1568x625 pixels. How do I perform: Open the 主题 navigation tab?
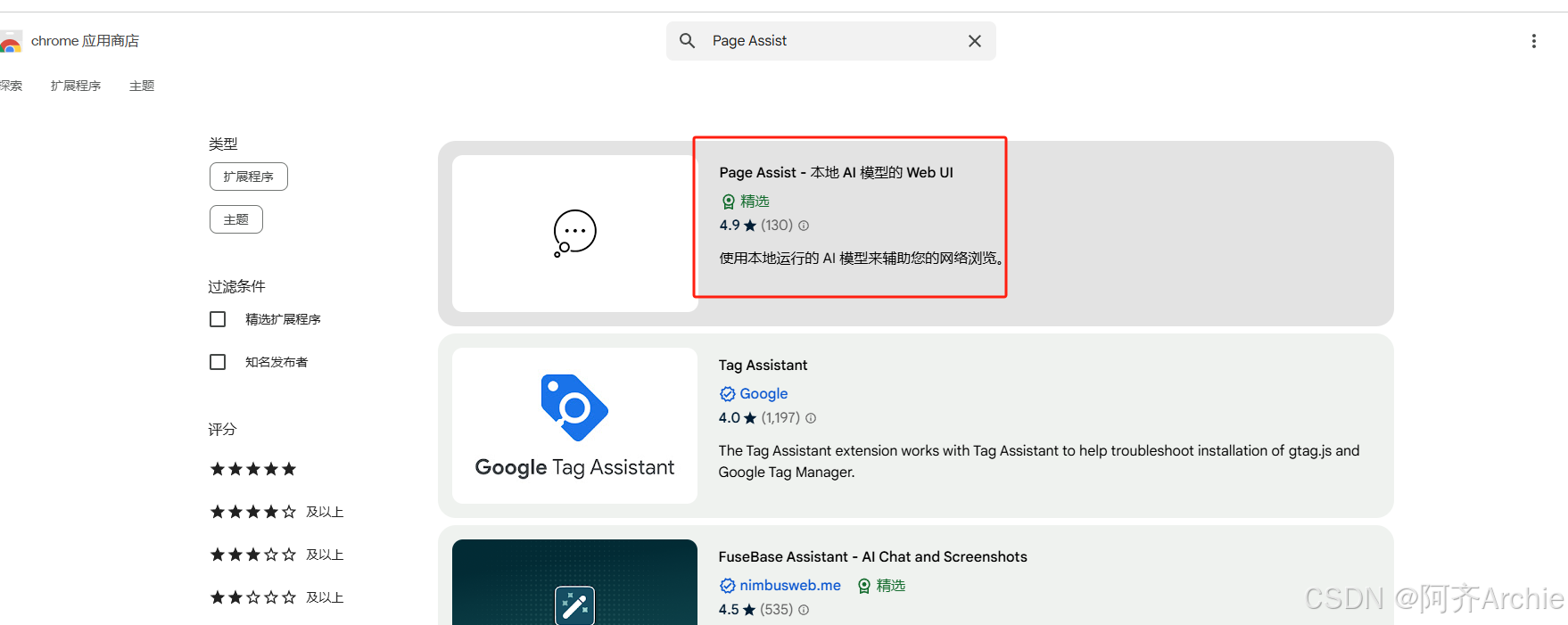(142, 86)
